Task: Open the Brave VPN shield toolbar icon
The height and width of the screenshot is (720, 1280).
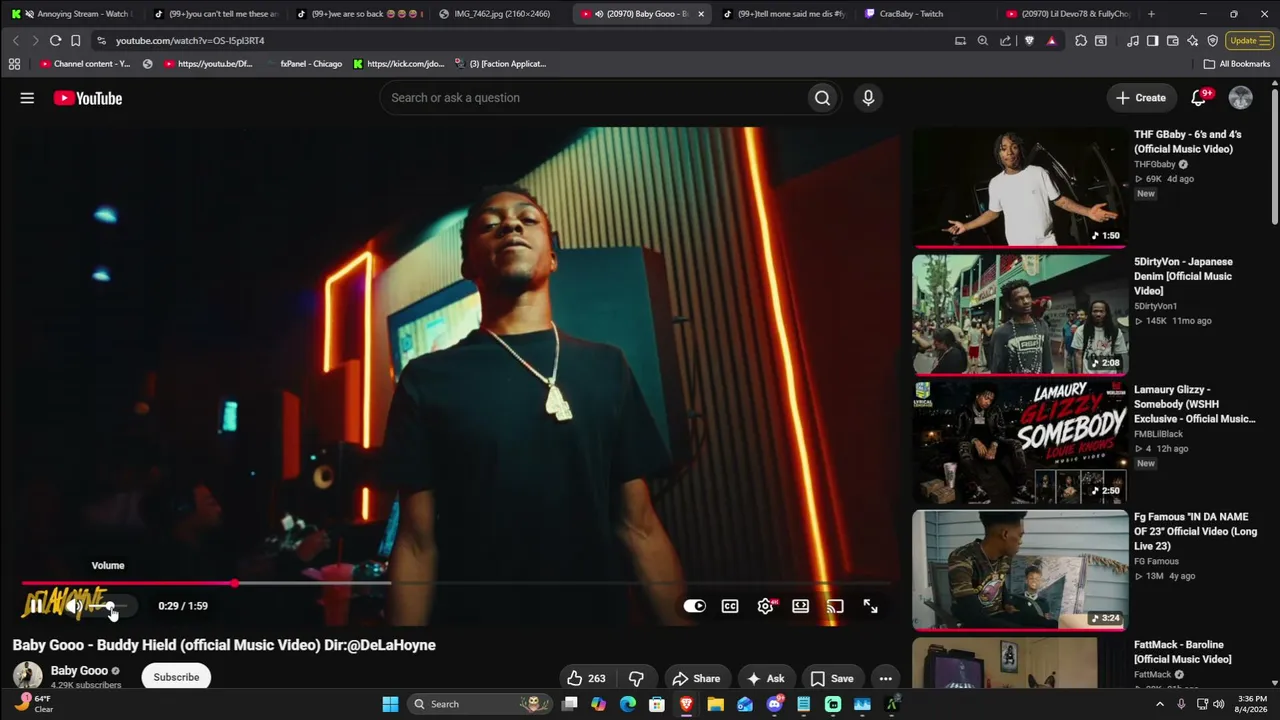Action: [1213, 41]
